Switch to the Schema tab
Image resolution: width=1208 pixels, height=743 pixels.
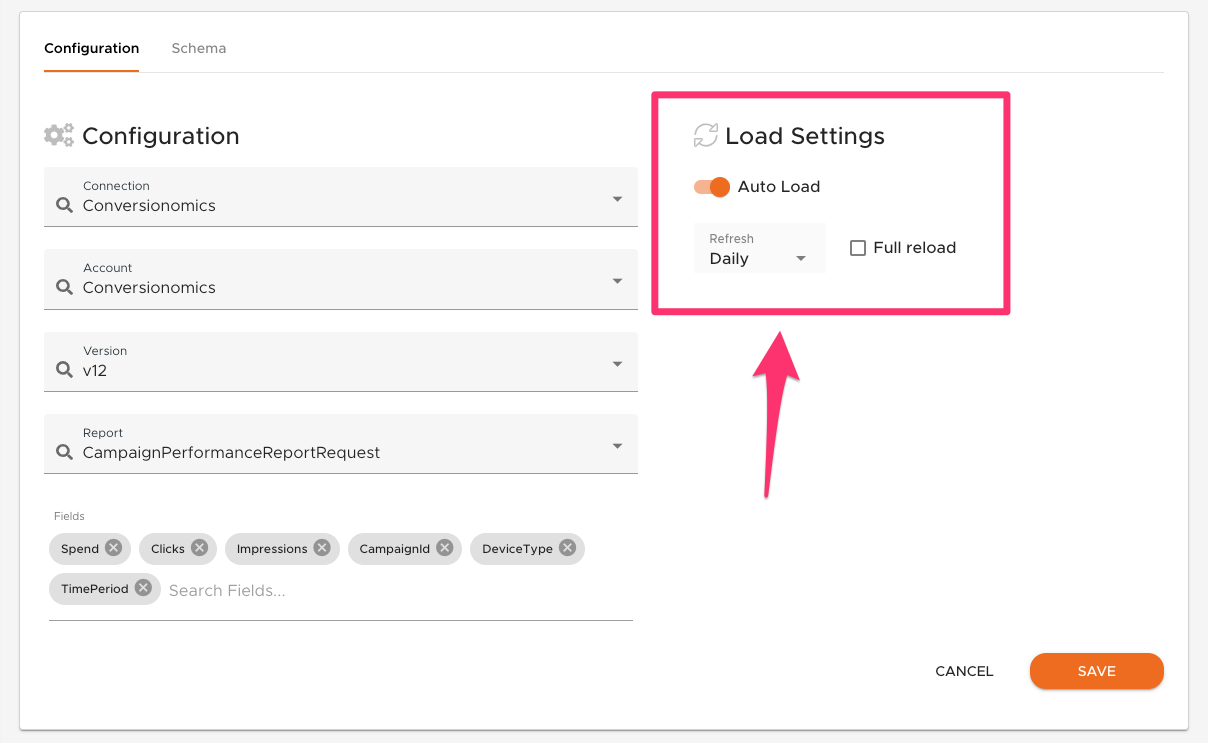(198, 48)
